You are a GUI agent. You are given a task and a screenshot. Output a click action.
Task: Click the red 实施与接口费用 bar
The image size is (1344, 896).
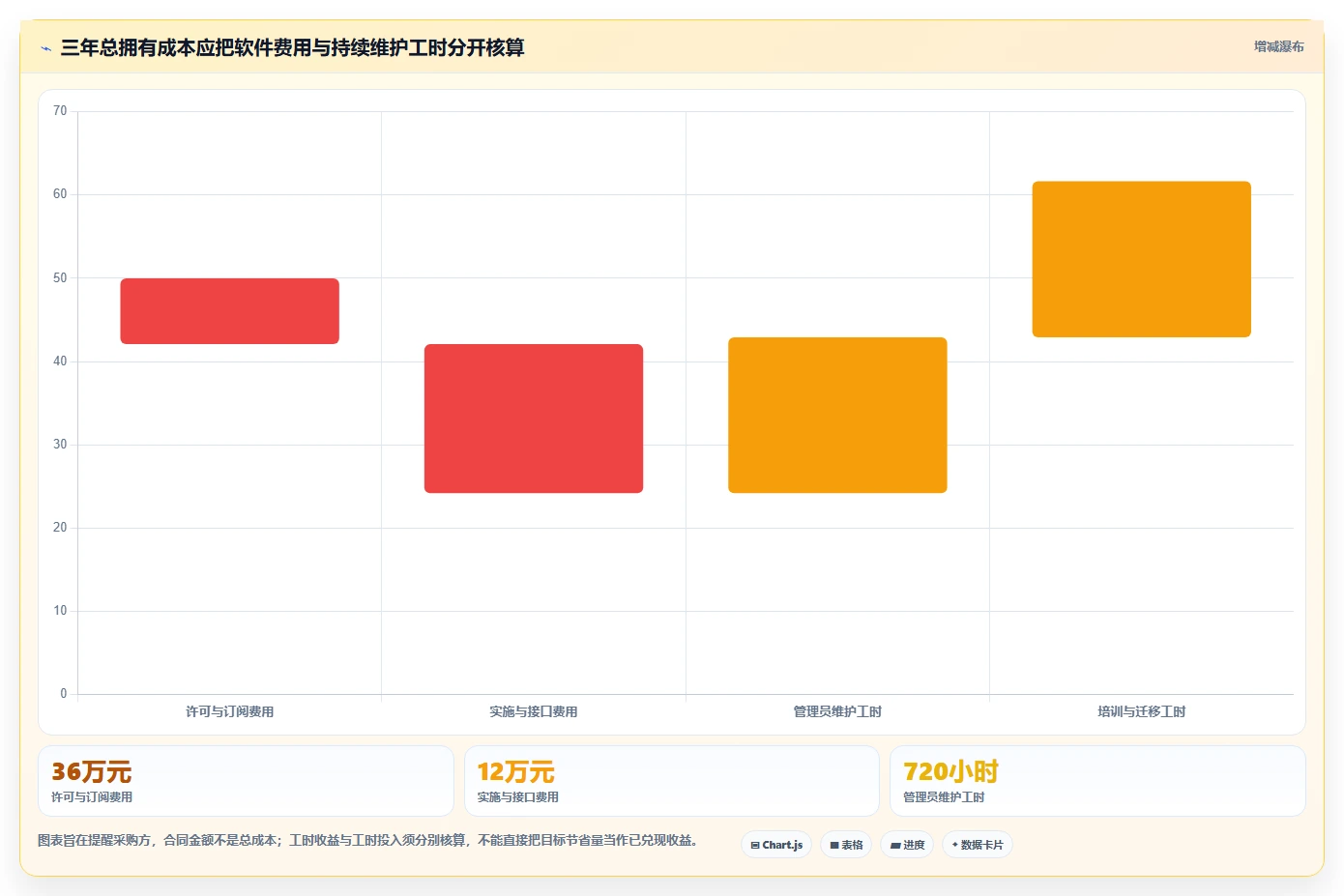(534, 419)
